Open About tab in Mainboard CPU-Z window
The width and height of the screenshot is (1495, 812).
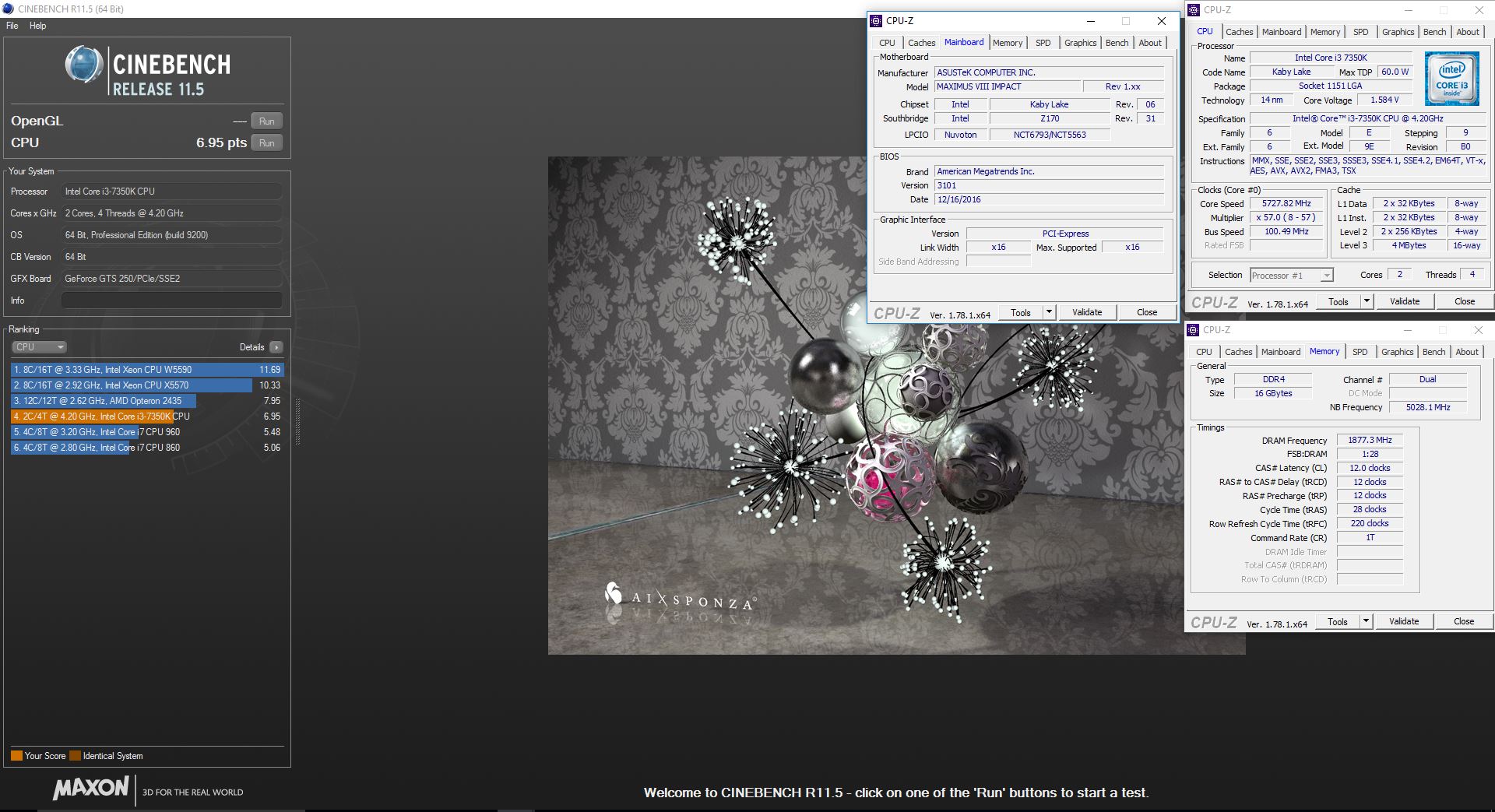[x=1150, y=43]
